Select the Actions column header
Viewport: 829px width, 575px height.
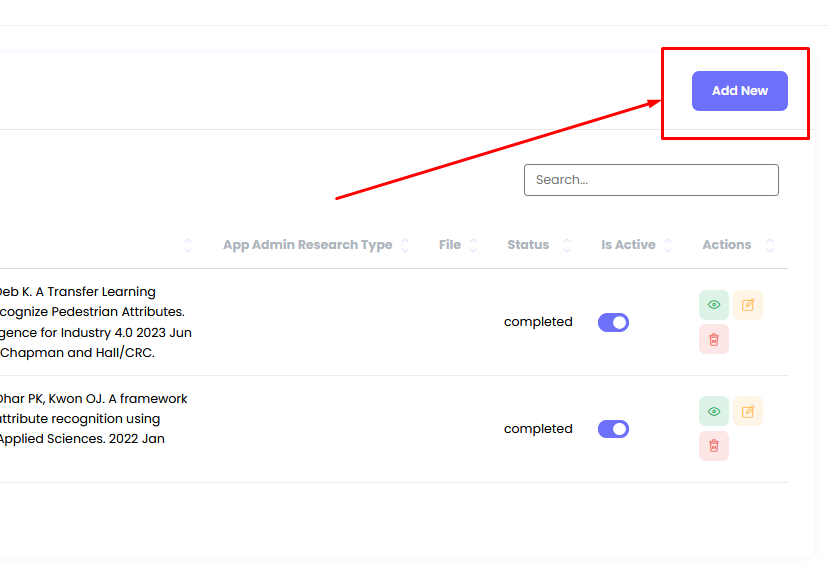tap(726, 245)
